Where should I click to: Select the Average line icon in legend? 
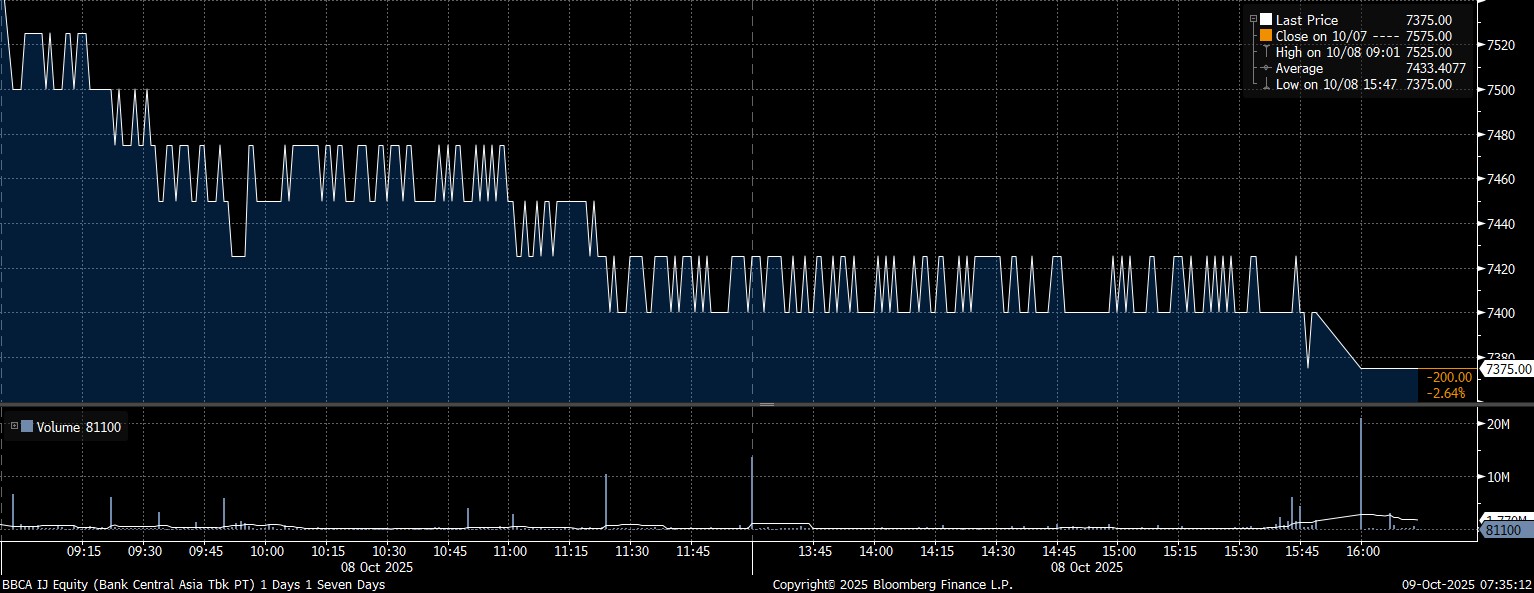click(x=1266, y=68)
